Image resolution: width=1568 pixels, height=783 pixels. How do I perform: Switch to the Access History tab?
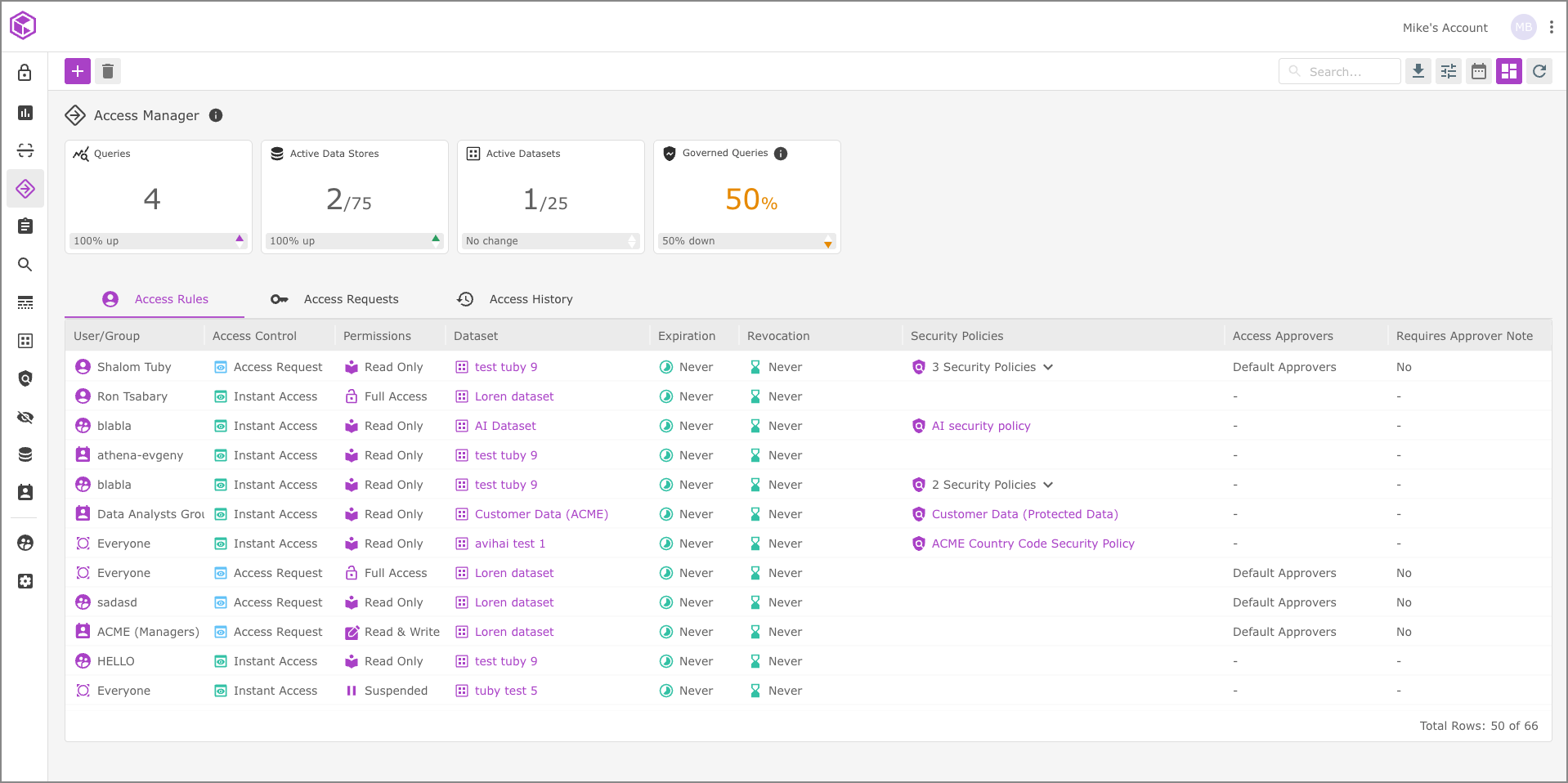click(x=531, y=299)
